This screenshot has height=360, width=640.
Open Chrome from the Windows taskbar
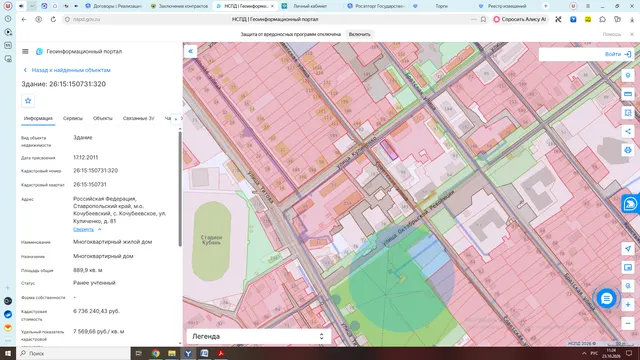tap(156, 353)
